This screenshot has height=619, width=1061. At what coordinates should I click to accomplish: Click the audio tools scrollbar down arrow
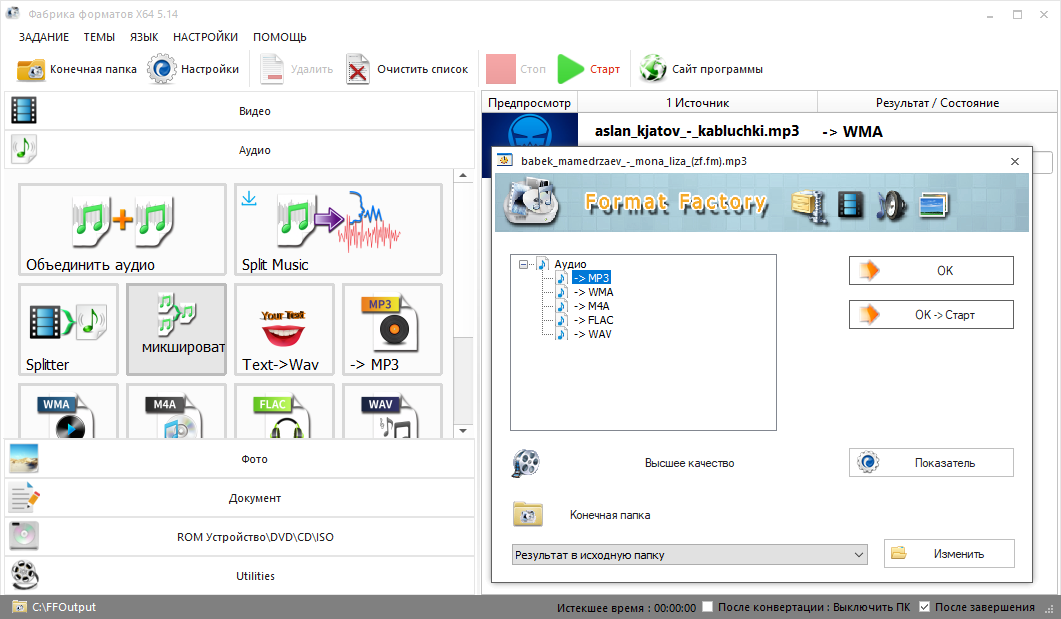click(464, 430)
